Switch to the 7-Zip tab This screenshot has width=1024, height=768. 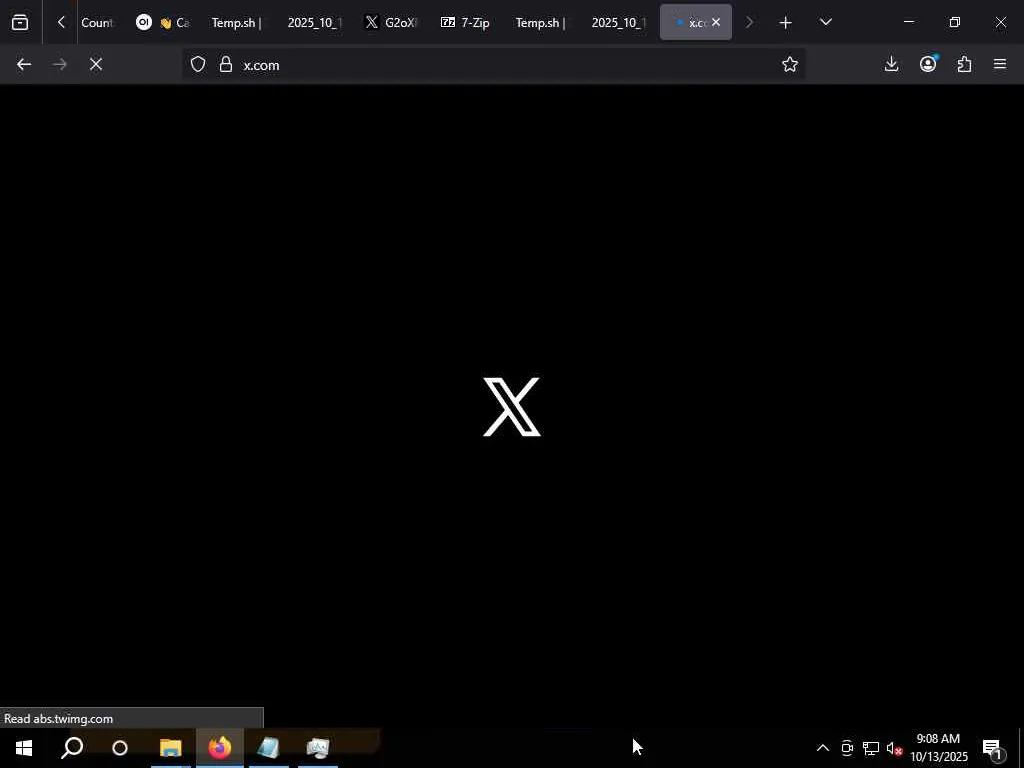[x=466, y=23]
